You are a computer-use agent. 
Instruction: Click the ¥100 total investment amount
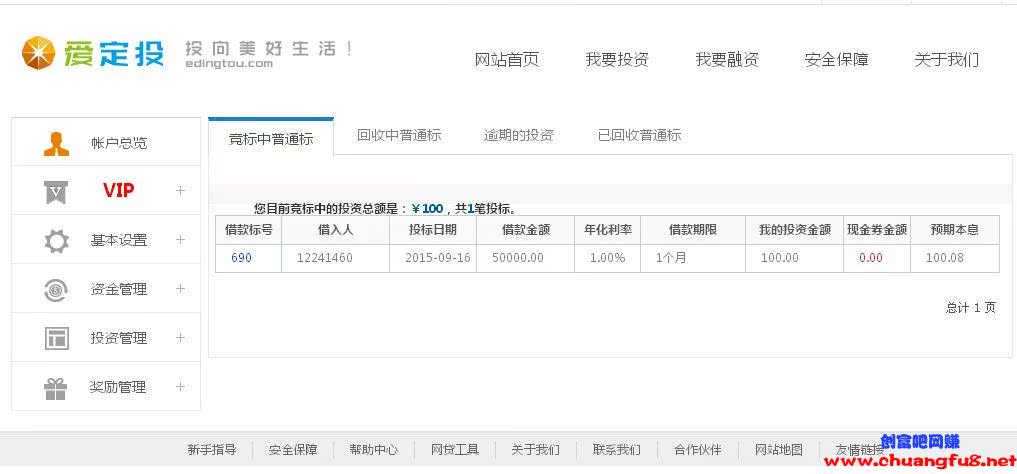coord(427,209)
